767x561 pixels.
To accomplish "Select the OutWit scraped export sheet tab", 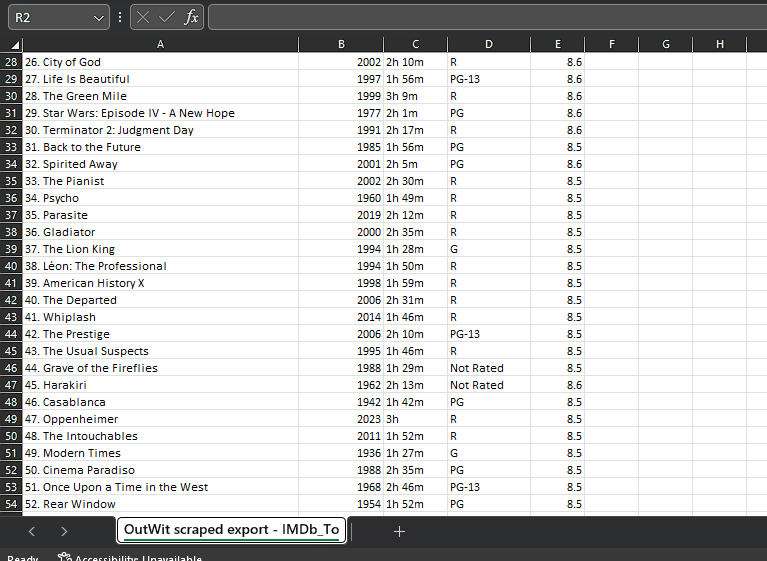I will pyautogui.click(x=231, y=530).
